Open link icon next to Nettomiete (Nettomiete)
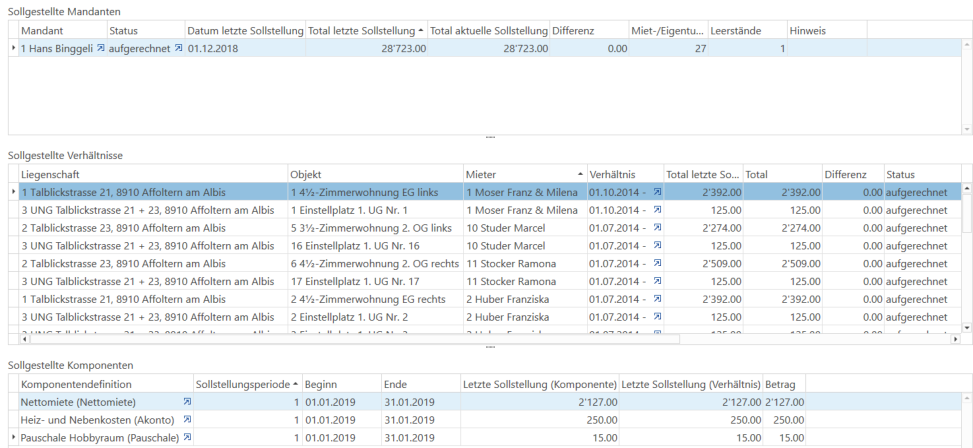 click(187, 402)
